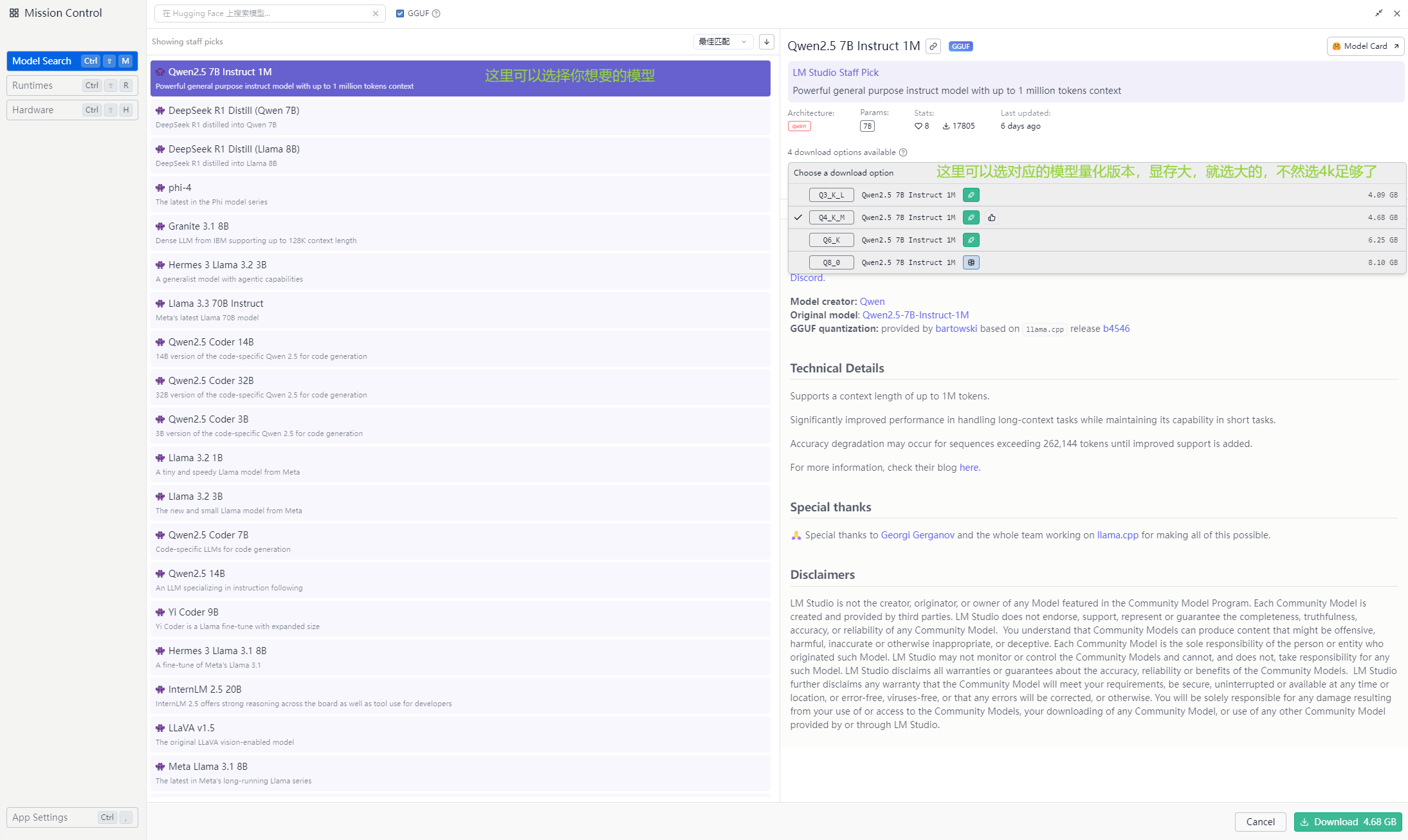Clear search field with X icon

coord(376,14)
